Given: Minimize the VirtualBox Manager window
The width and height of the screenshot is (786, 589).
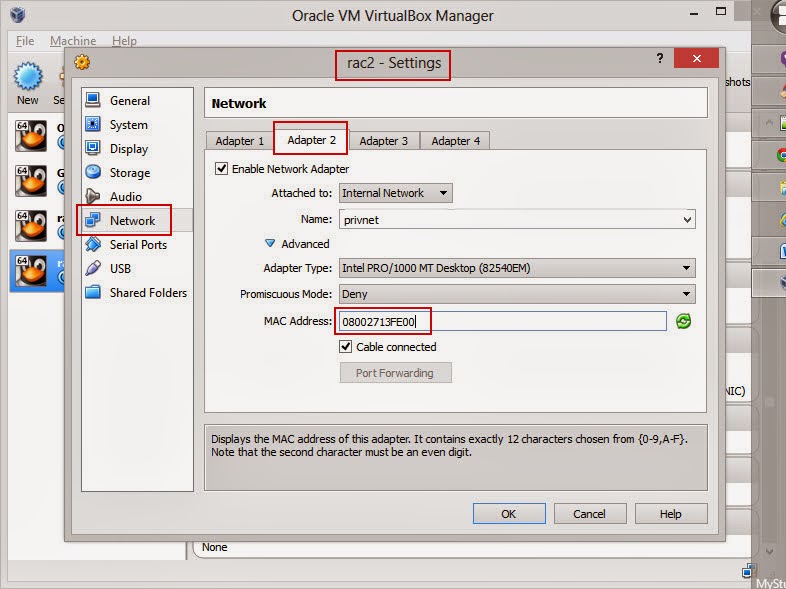Looking at the screenshot, I should click(694, 13).
